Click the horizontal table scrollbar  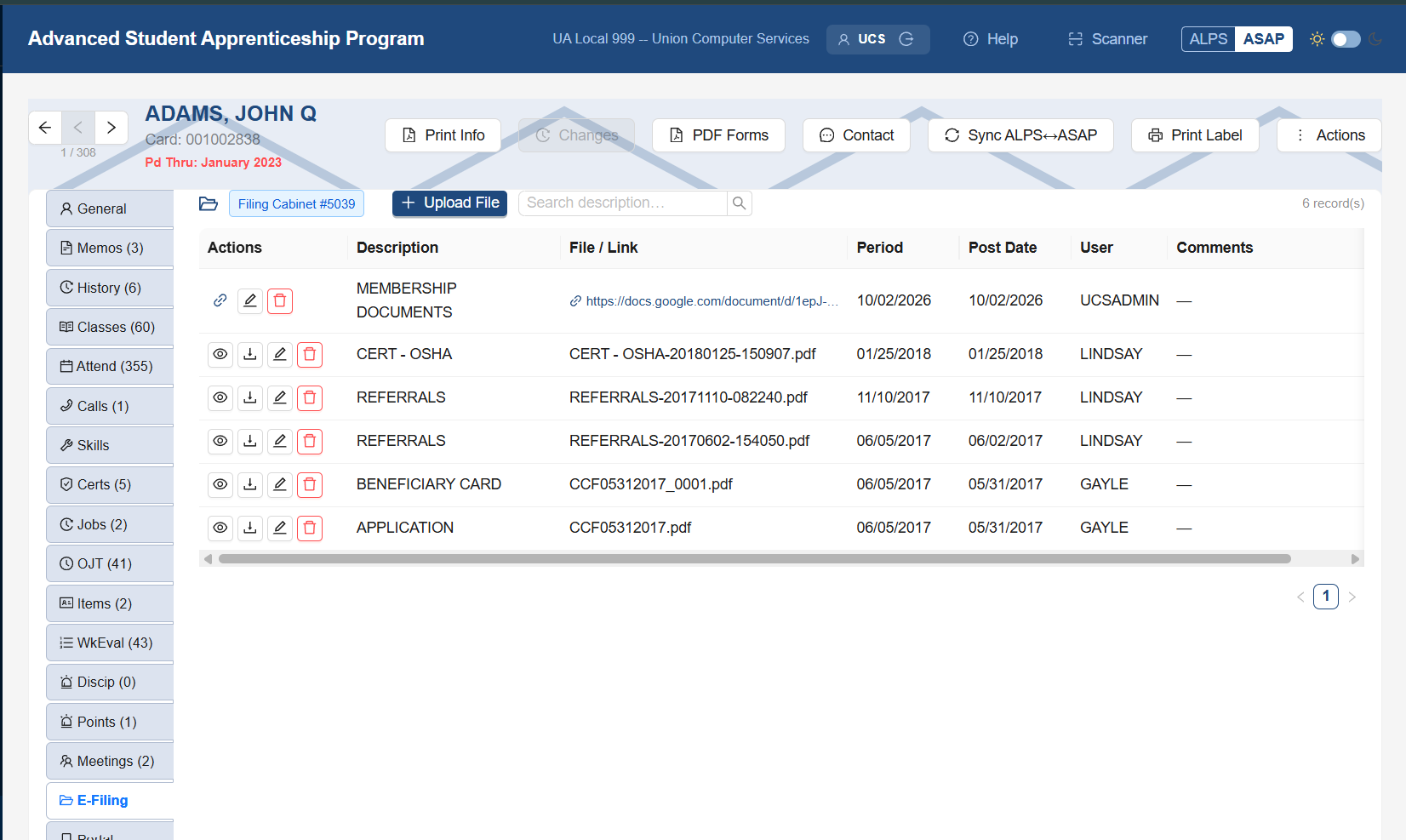[x=754, y=559]
